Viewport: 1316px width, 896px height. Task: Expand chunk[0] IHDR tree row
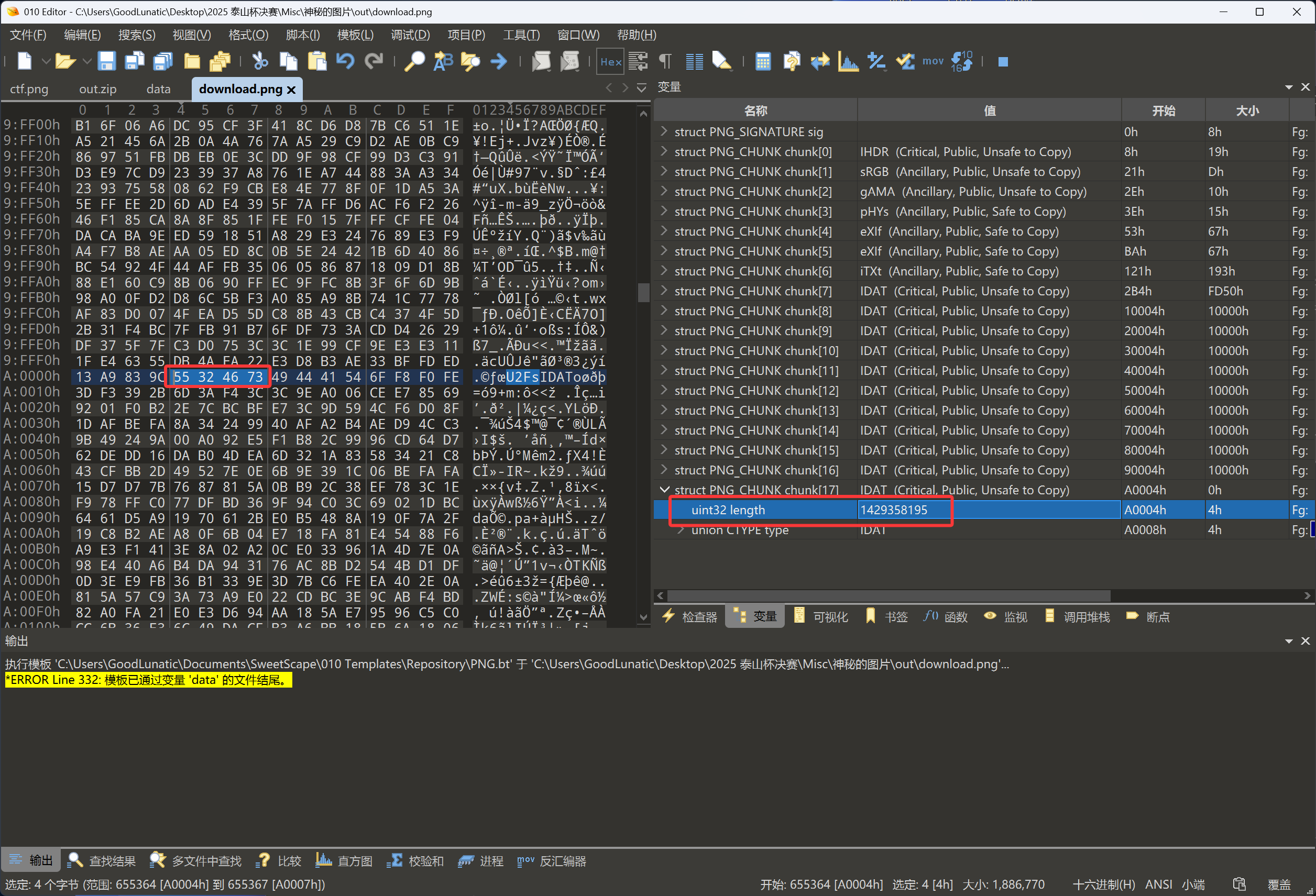pyautogui.click(x=664, y=151)
